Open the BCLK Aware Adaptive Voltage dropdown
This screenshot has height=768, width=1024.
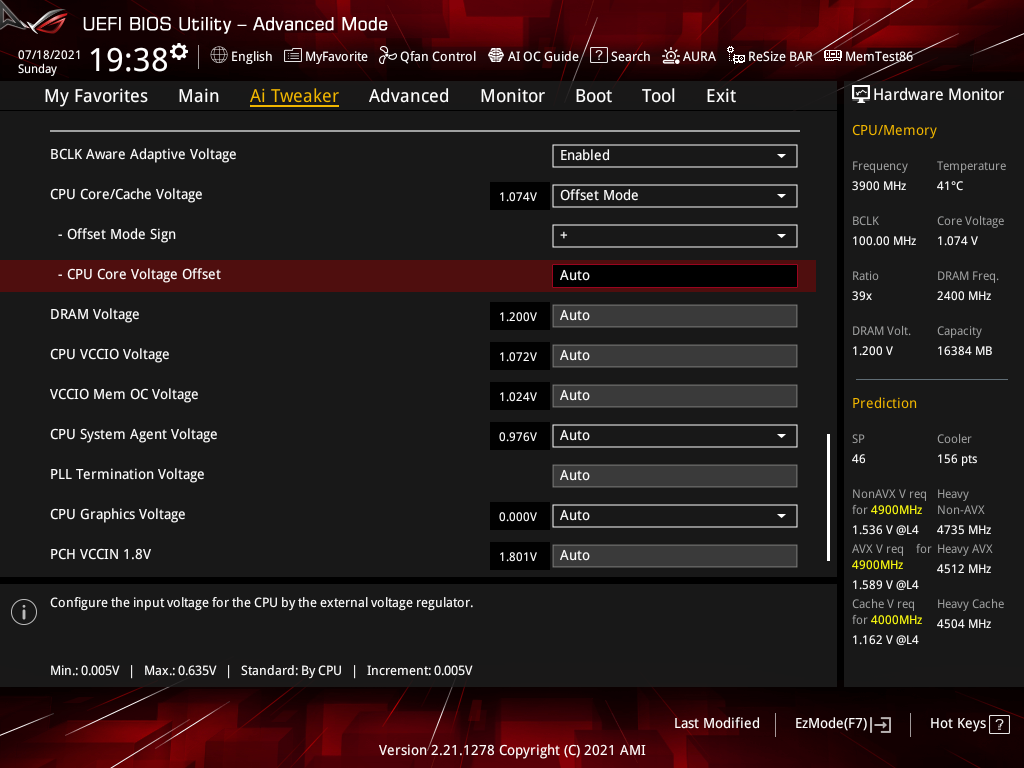[x=674, y=156]
